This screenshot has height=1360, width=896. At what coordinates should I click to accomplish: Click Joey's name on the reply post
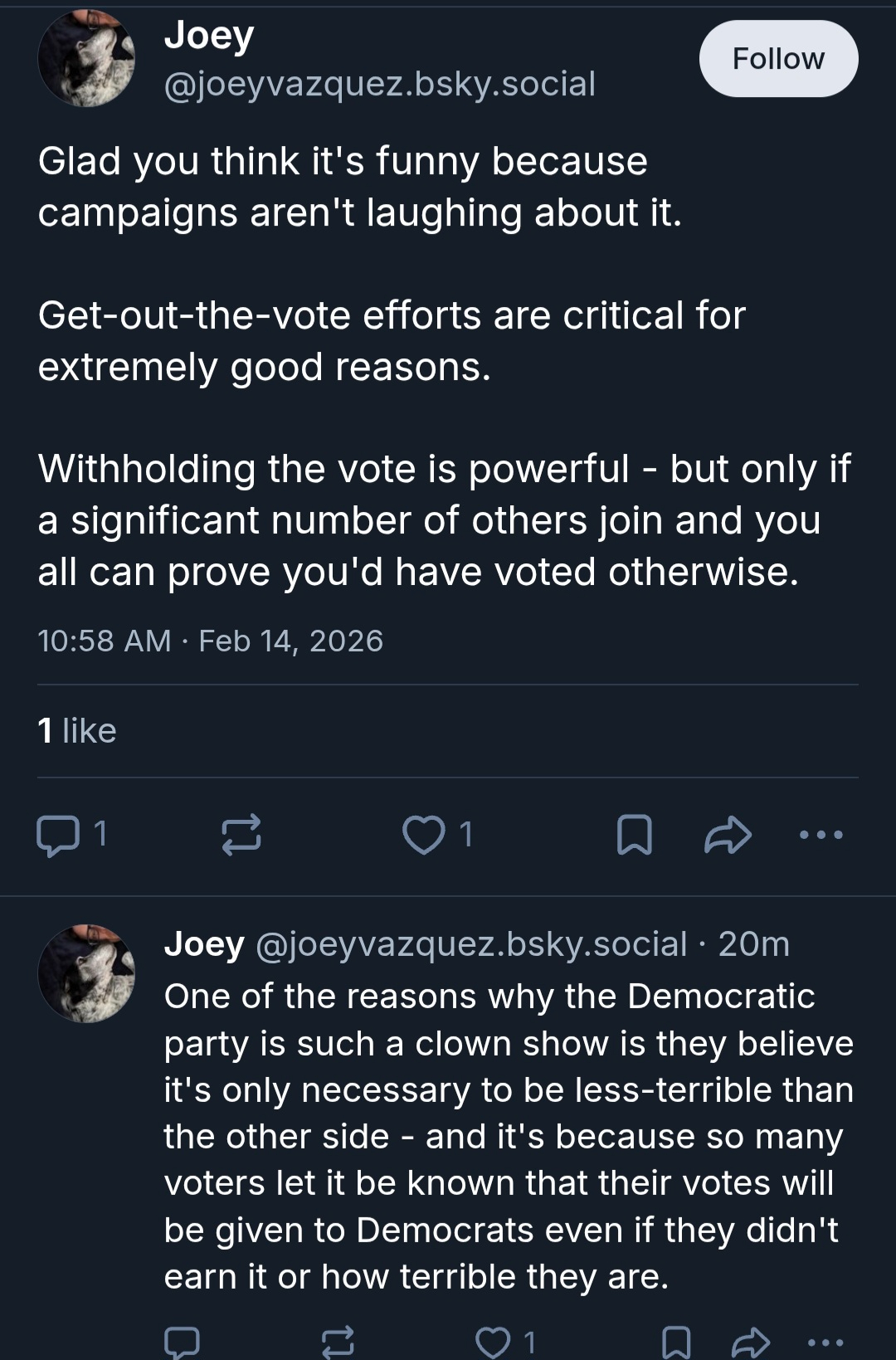204,944
